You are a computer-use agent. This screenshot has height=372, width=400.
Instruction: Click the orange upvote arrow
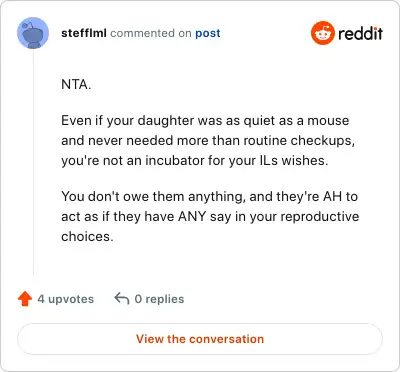25,299
